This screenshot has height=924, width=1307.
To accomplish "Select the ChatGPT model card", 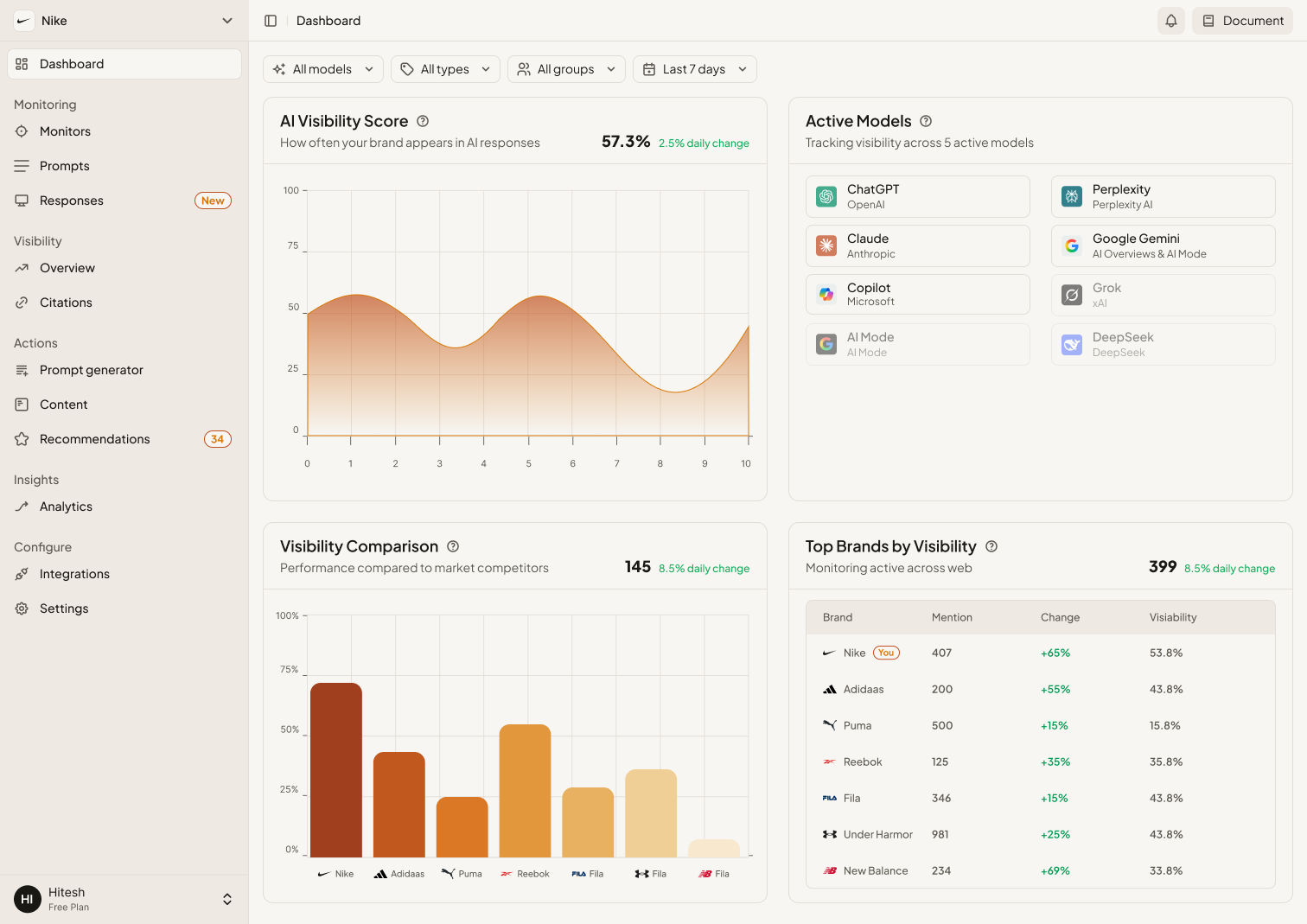I will (918, 197).
